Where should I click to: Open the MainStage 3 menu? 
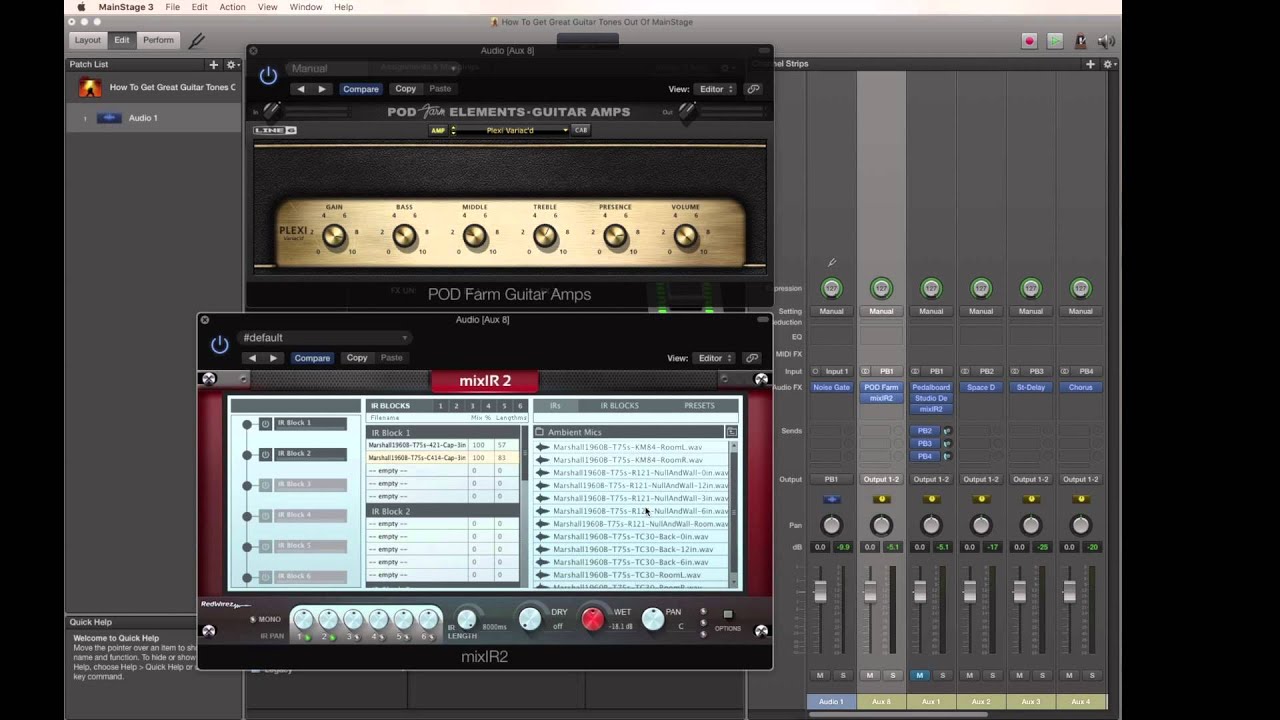126,7
